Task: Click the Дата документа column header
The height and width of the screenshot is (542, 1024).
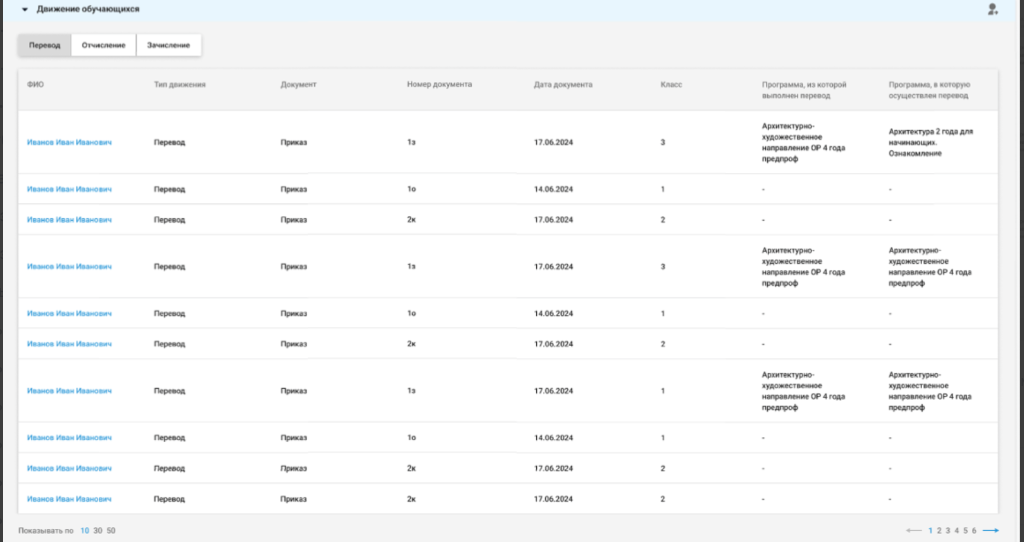Action: click(563, 85)
